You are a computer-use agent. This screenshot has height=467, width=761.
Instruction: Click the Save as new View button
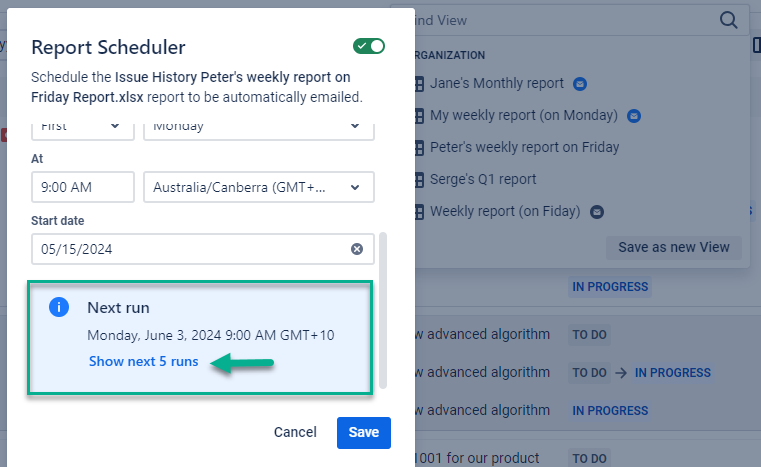click(x=673, y=247)
